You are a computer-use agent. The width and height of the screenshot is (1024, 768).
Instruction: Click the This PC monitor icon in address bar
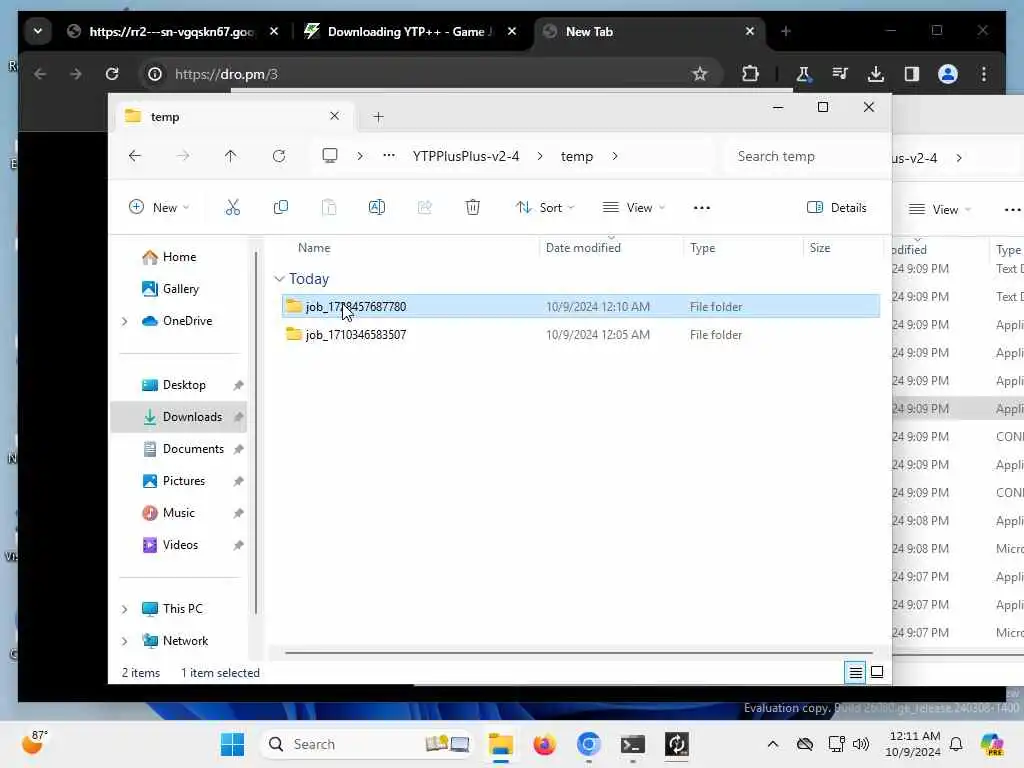point(330,156)
